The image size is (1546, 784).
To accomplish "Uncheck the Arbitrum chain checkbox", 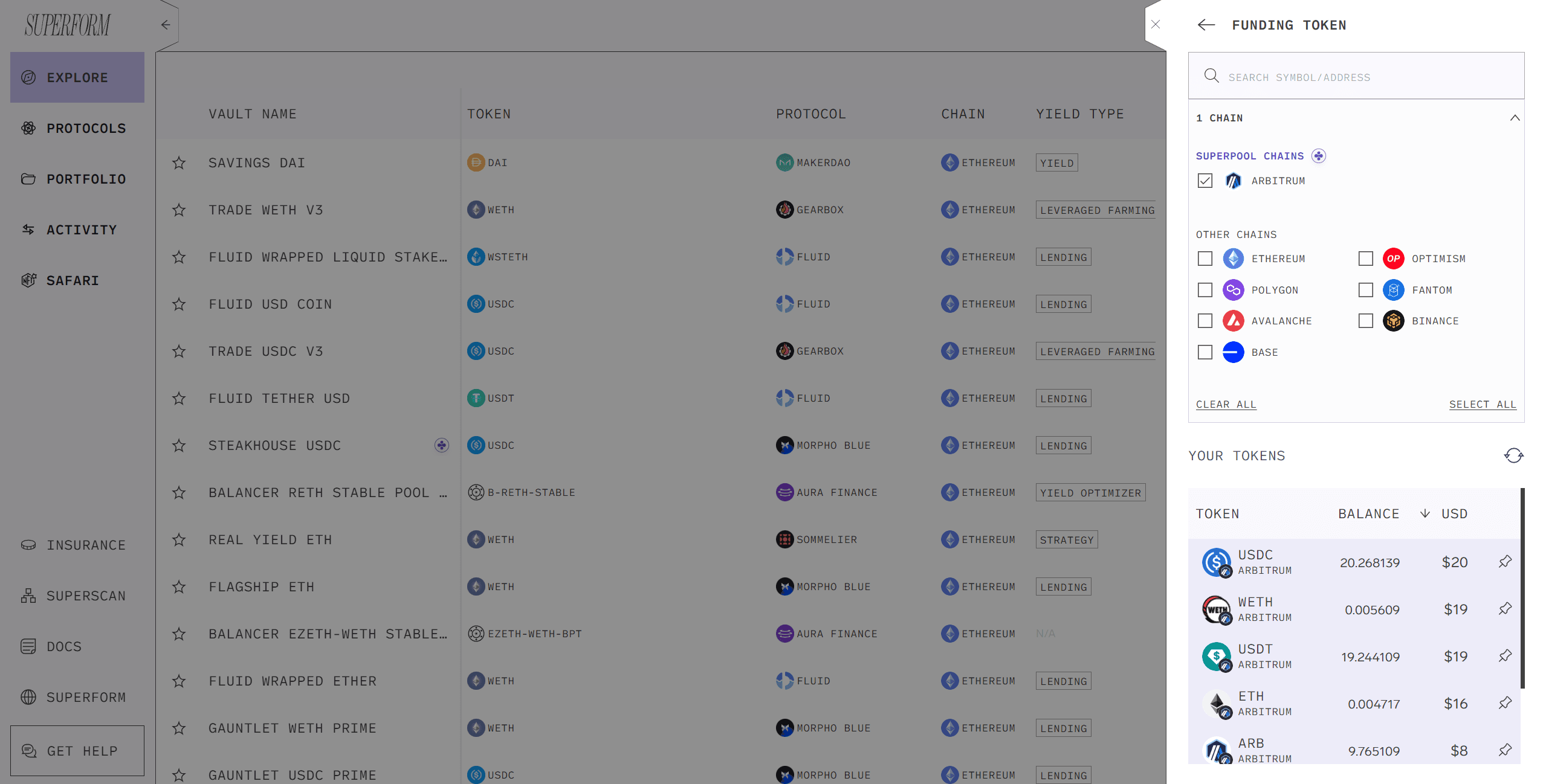I will 1205,181.
